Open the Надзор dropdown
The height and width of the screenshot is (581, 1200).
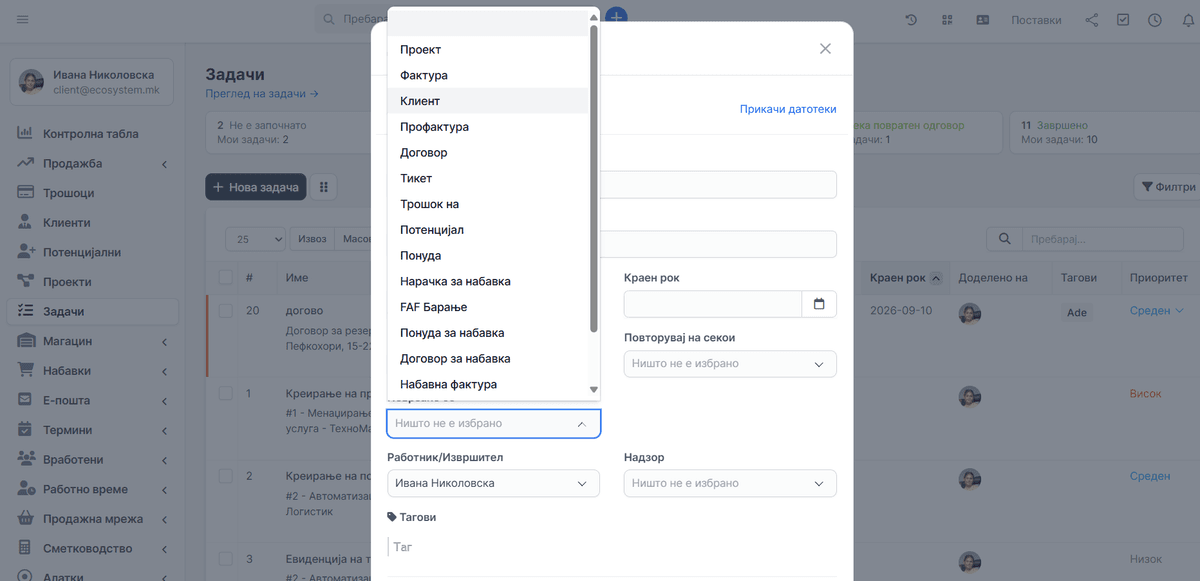(x=730, y=484)
